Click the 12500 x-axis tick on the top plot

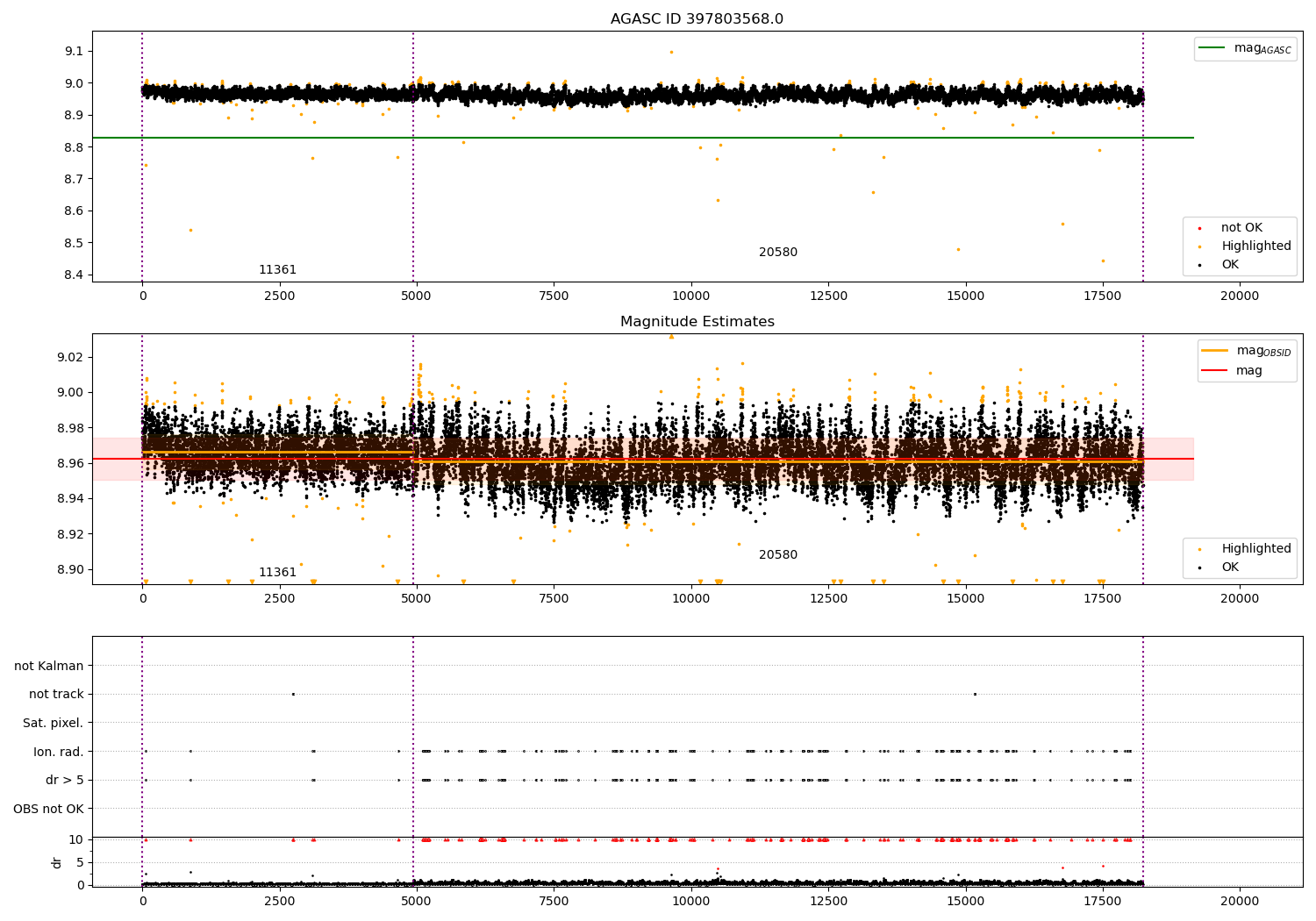[828, 296]
